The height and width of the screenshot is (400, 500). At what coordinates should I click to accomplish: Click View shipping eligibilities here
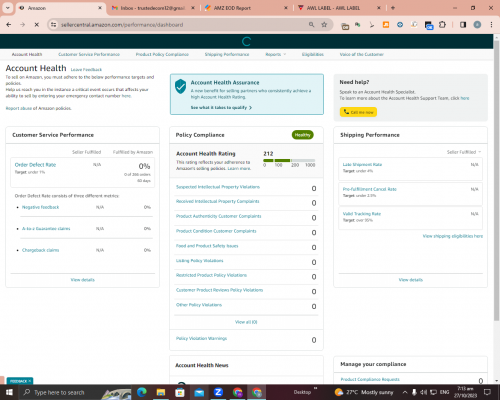[x=453, y=236]
